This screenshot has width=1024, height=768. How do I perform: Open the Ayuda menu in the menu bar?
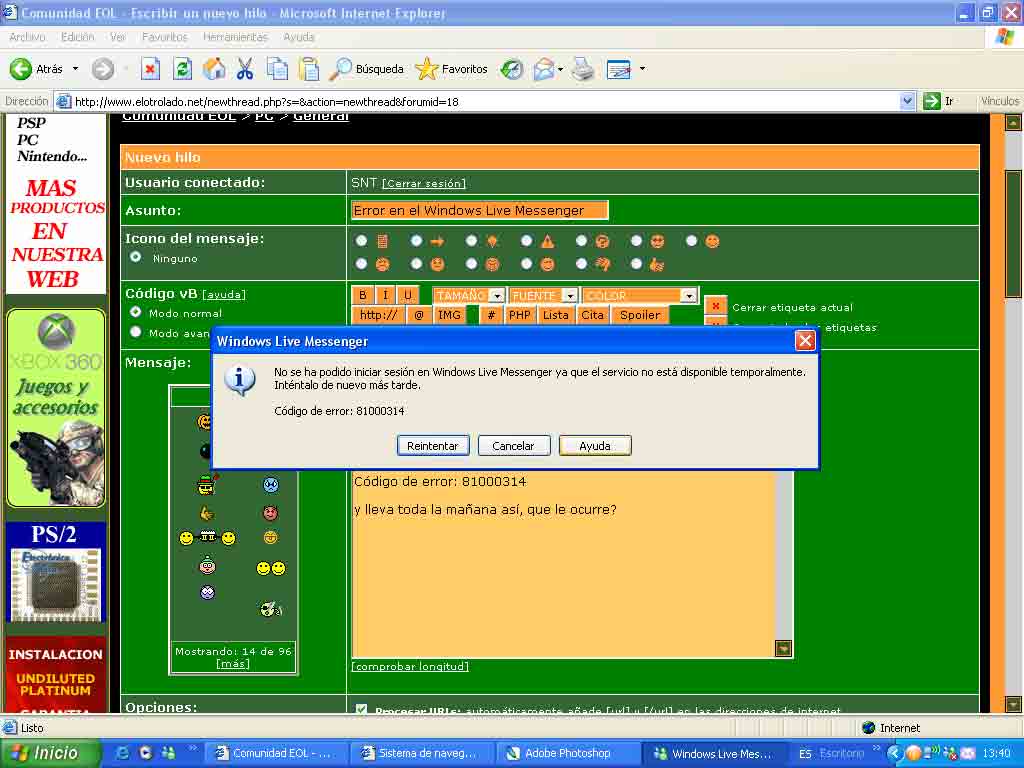point(298,37)
